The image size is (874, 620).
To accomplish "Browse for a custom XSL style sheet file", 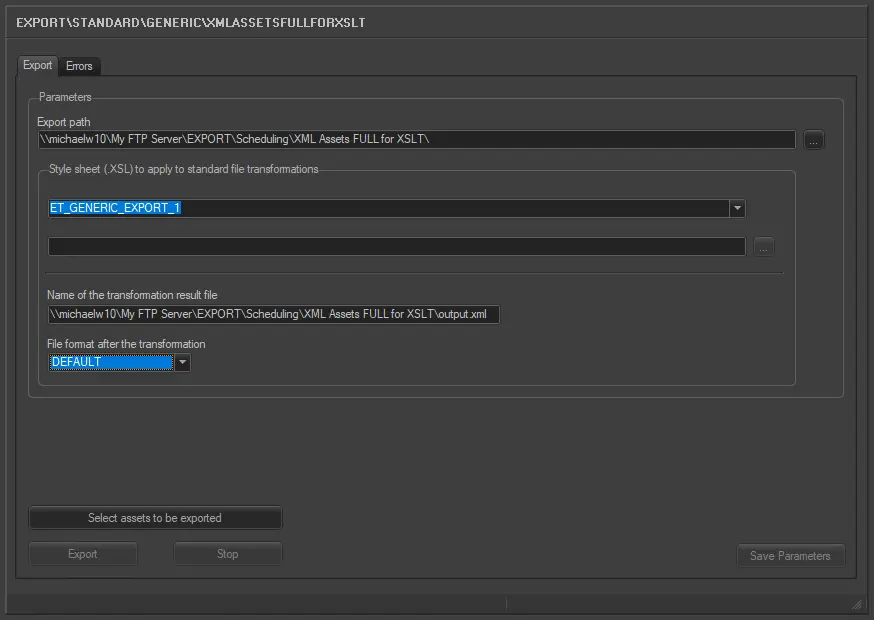I will pyautogui.click(x=764, y=246).
